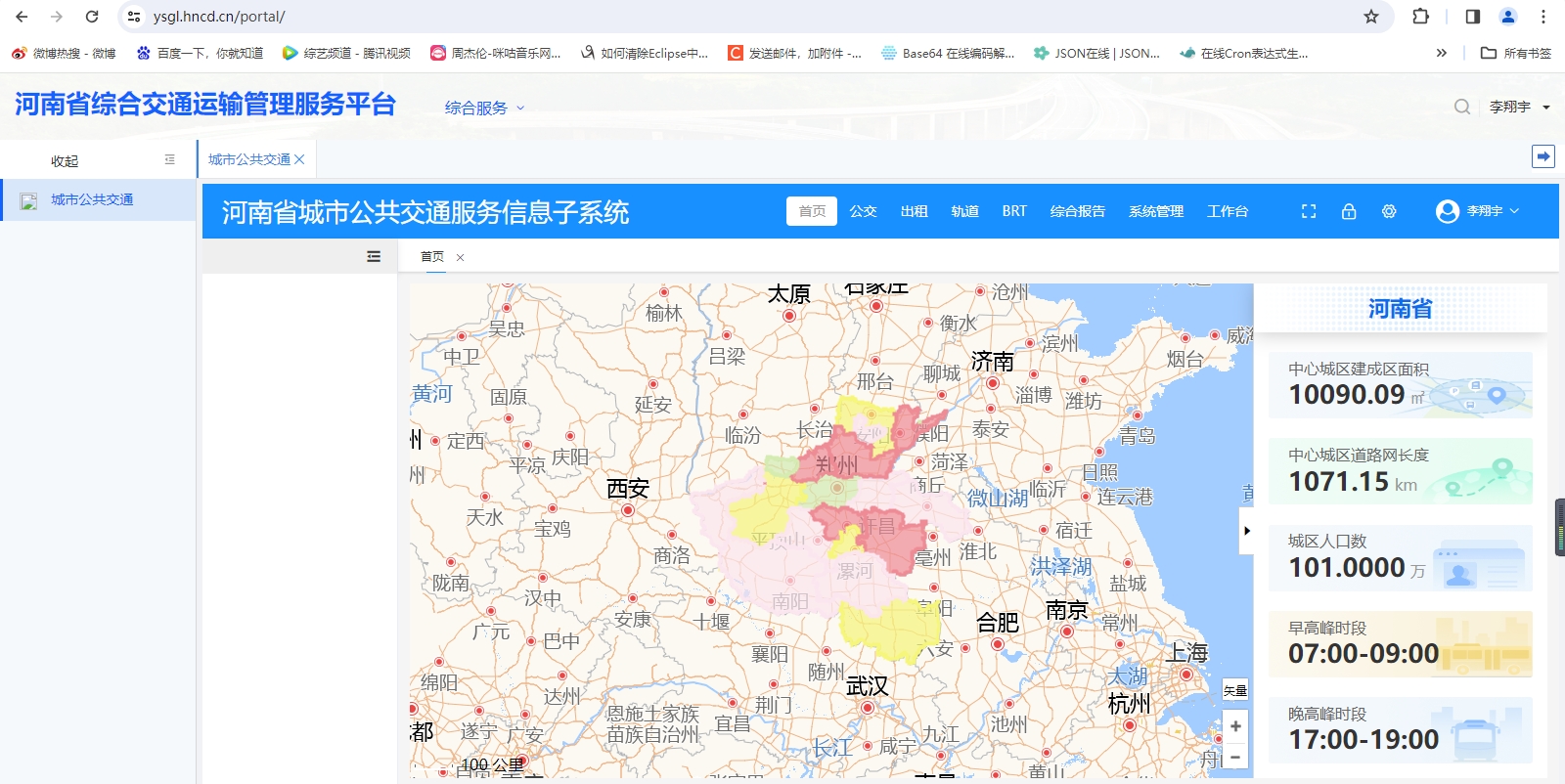Reload the page with refresh icon
Image resolution: width=1565 pixels, height=784 pixels.
(92, 17)
